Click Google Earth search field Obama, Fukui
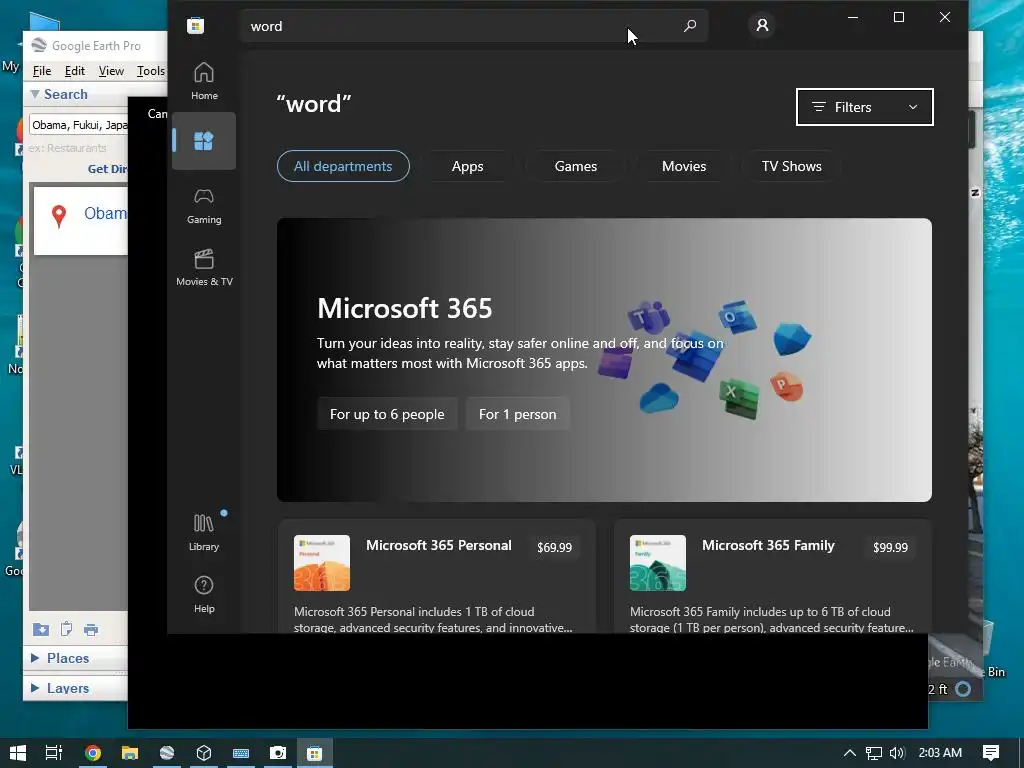Image resolution: width=1024 pixels, height=768 pixels. (78, 125)
